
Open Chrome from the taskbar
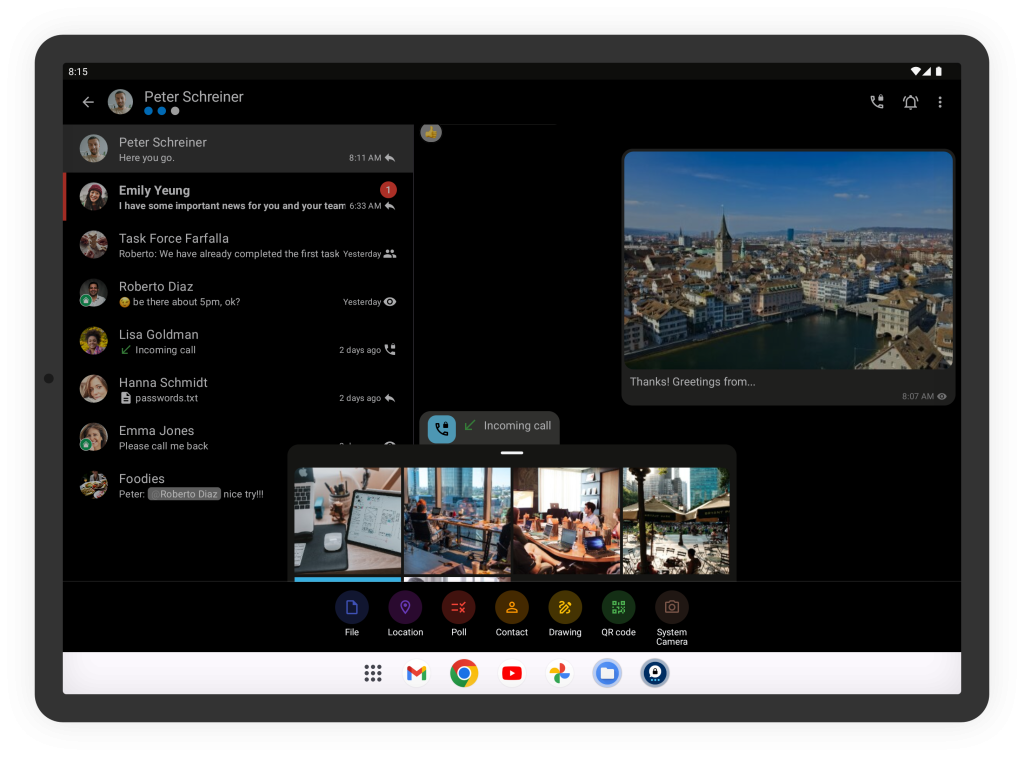463,673
